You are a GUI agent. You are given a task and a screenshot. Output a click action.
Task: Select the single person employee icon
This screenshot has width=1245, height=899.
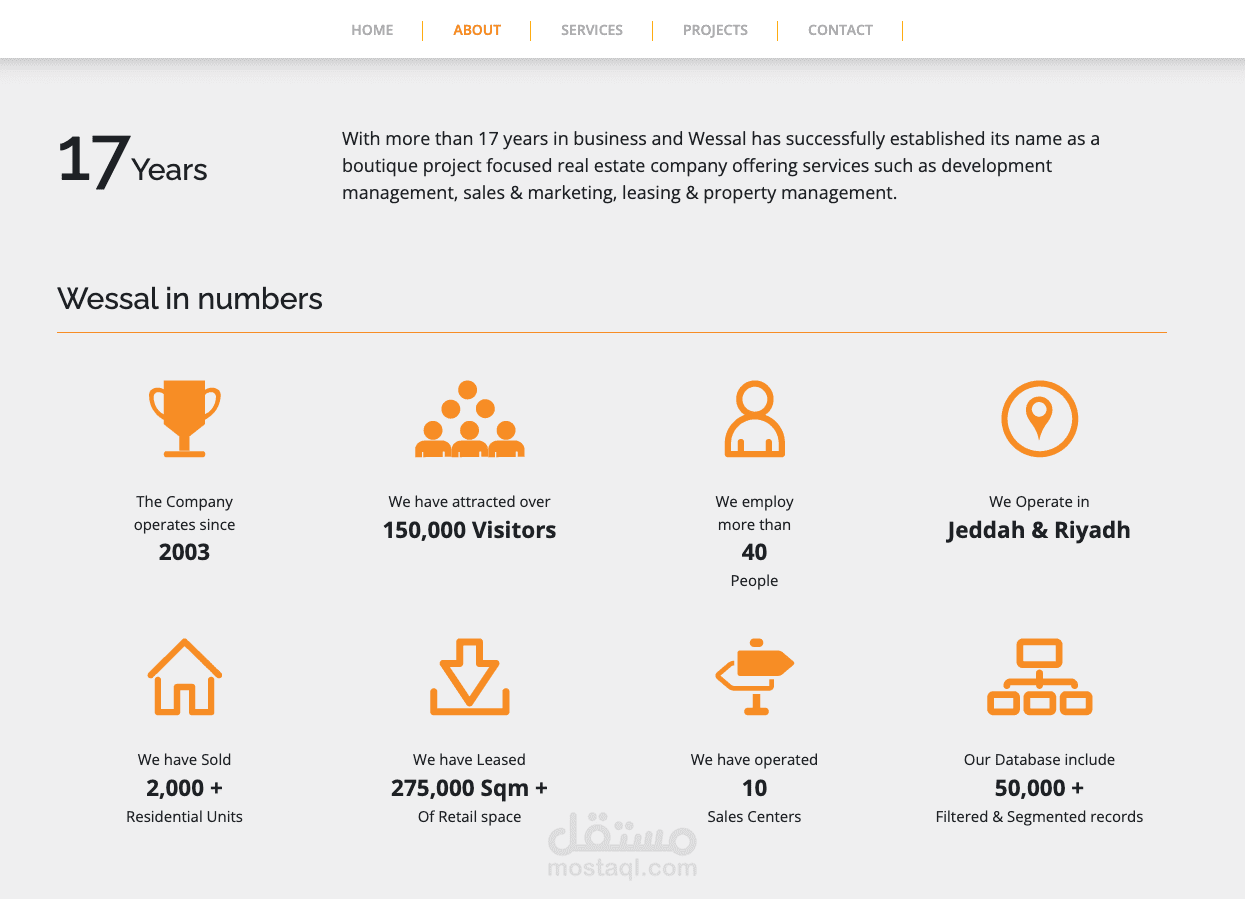(x=754, y=419)
